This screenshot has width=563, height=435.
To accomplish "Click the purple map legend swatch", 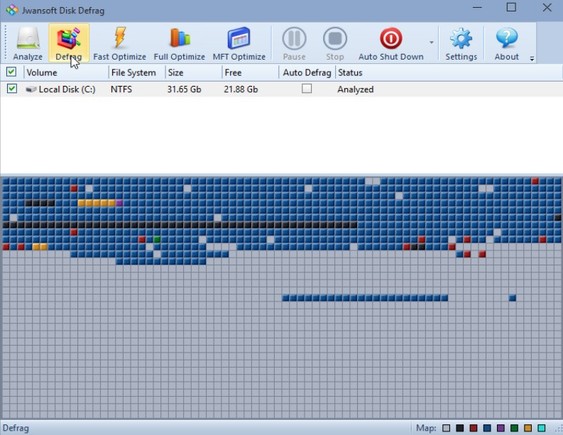I will [x=501, y=428].
